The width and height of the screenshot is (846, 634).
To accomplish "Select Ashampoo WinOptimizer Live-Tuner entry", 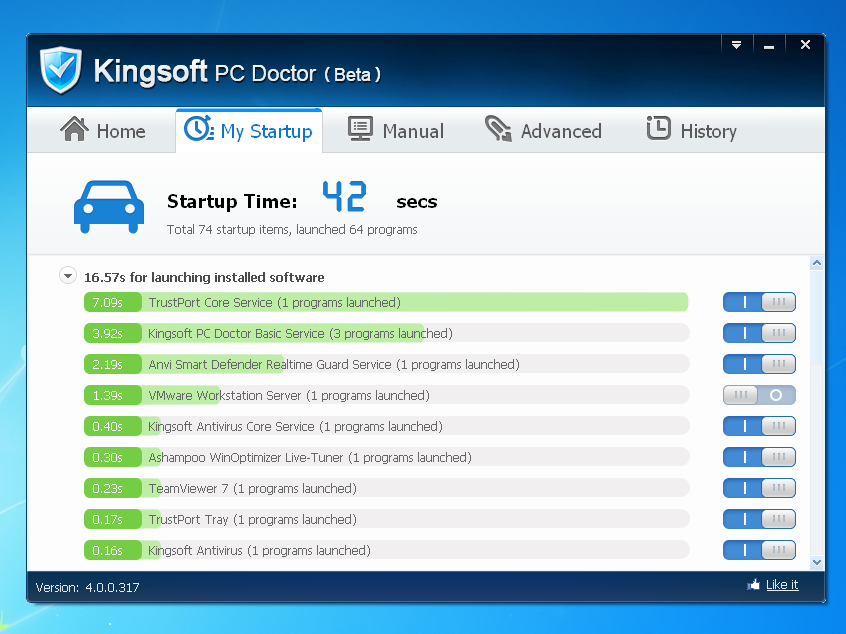I will [386, 457].
